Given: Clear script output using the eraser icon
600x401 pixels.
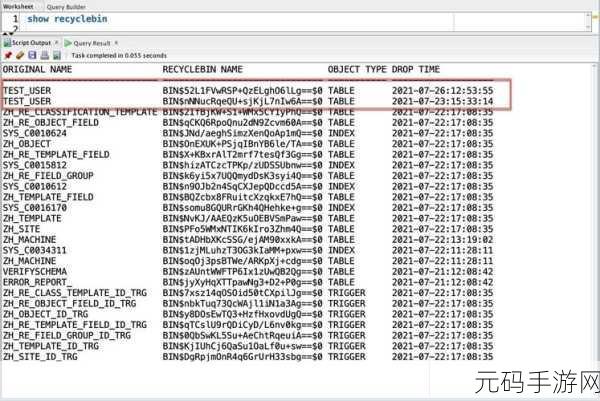Looking at the screenshot, I should tap(20, 55).
